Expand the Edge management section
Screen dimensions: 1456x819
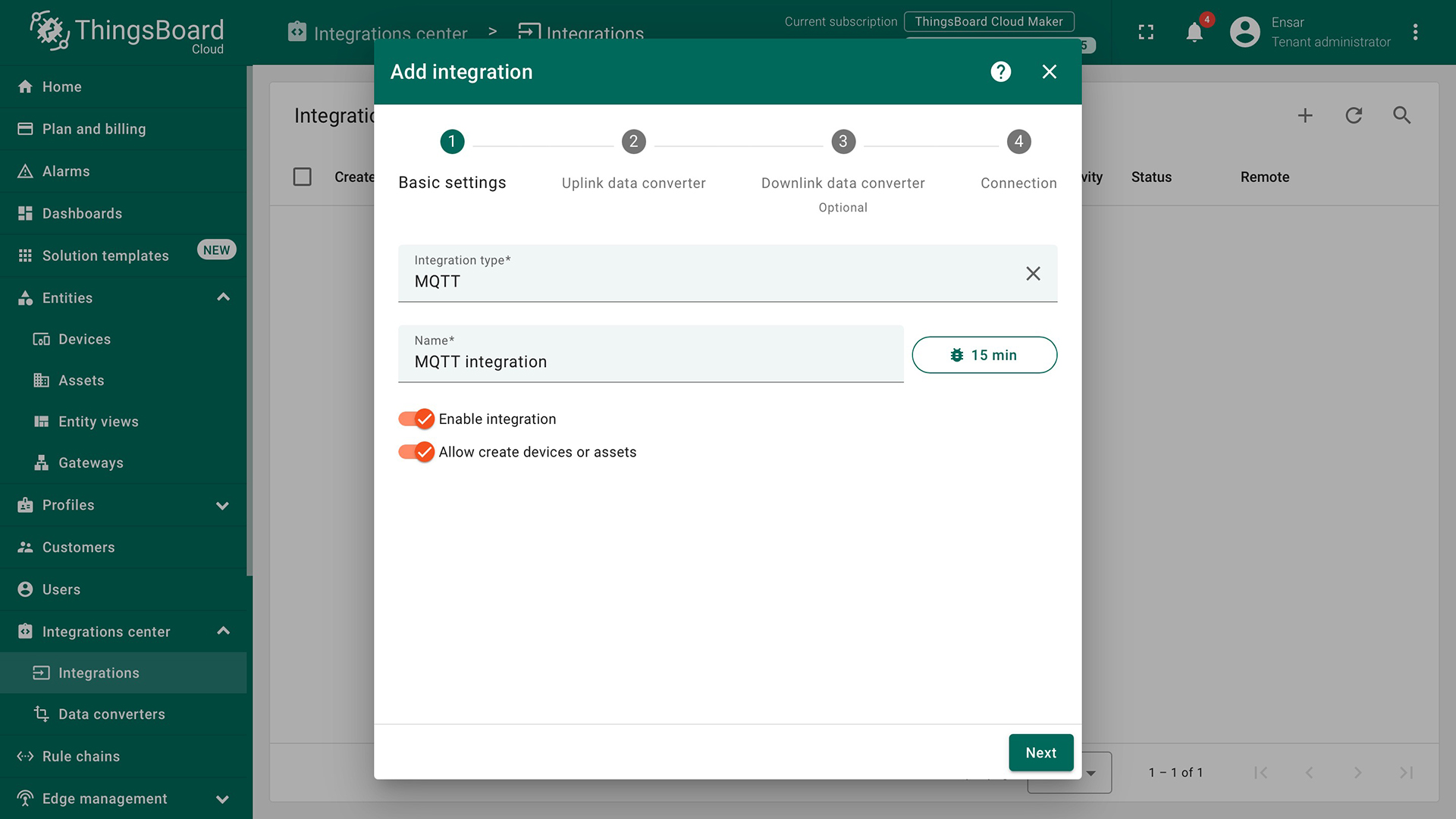(x=222, y=799)
